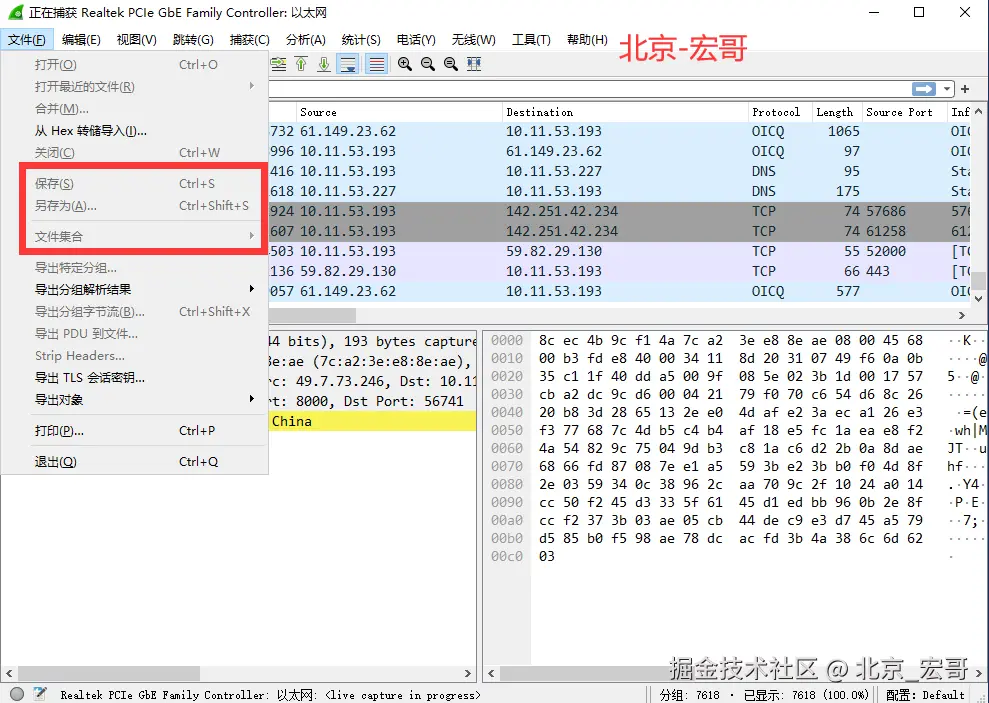Image resolution: width=989 pixels, height=703 pixels.
Task: Click the 配置: Default profile in status bar
Action: [925, 695]
